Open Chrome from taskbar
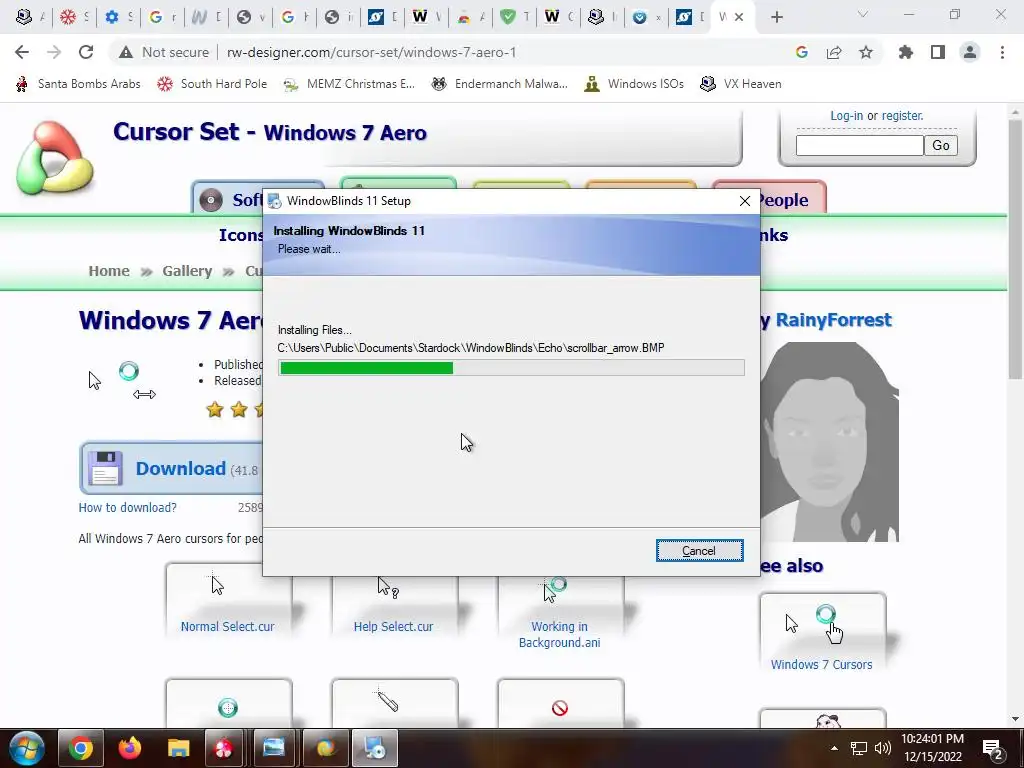This screenshot has height=768, width=1024. (x=81, y=748)
